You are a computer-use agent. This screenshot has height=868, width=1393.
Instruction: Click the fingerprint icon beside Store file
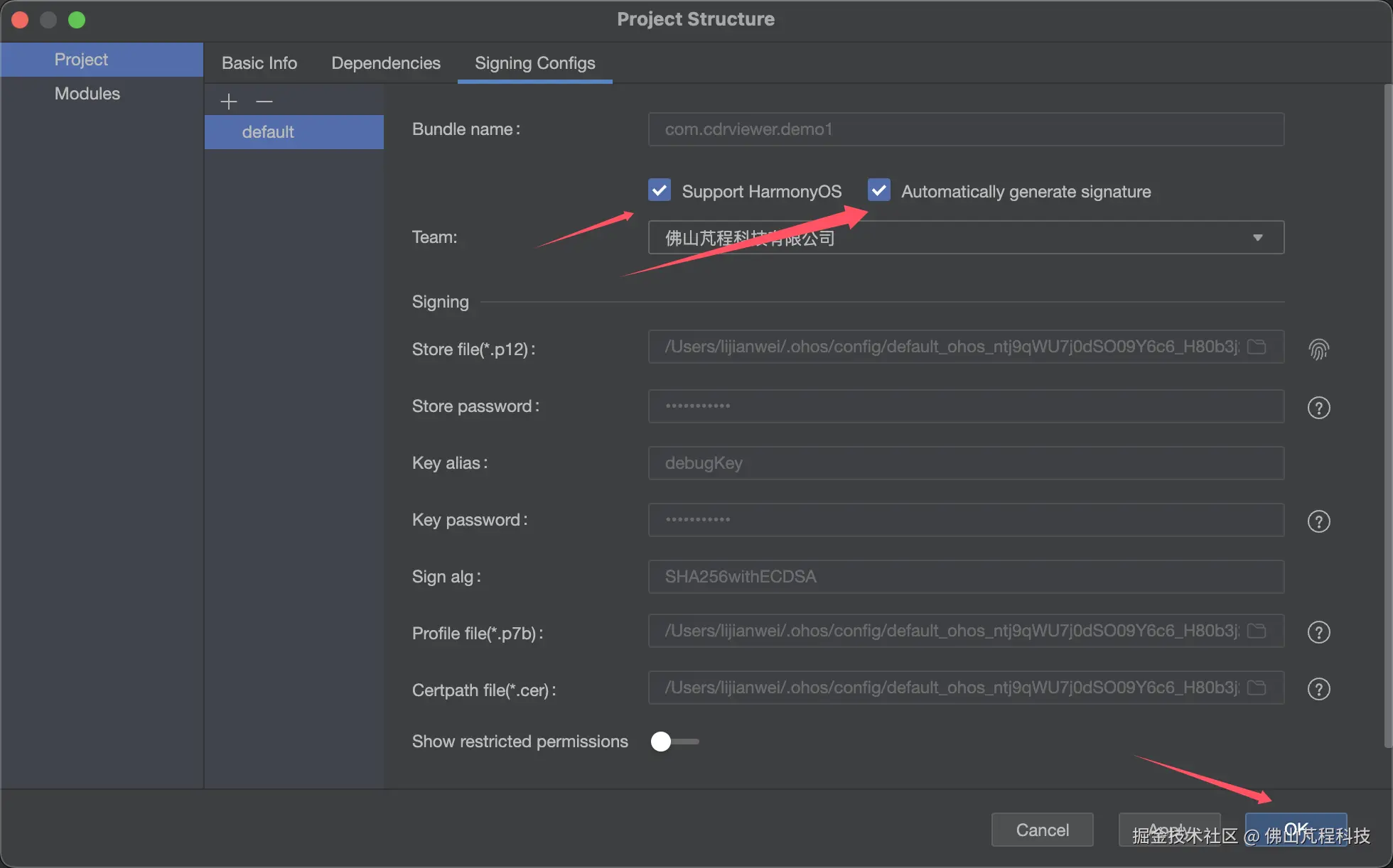coord(1318,349)
